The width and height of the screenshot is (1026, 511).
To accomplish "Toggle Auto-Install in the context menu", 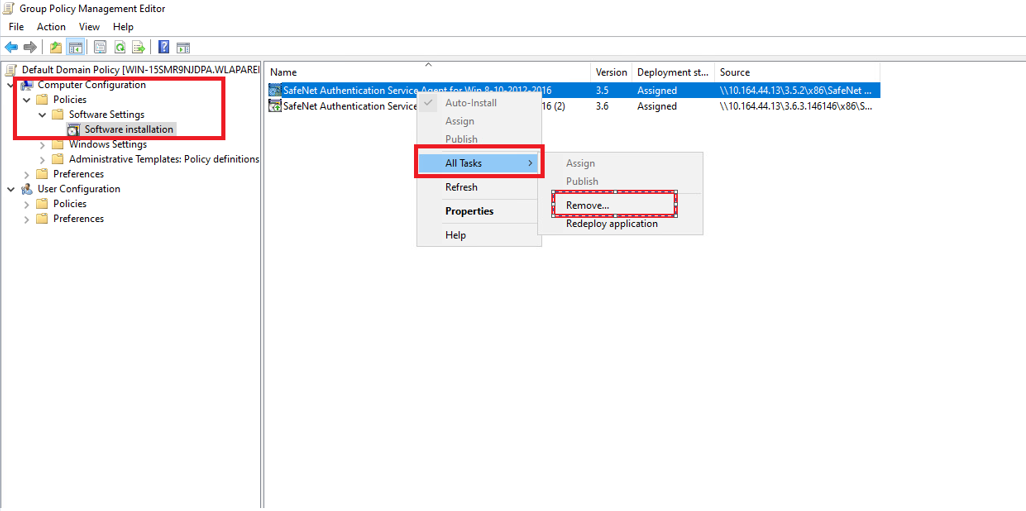I will pos(479,103).
